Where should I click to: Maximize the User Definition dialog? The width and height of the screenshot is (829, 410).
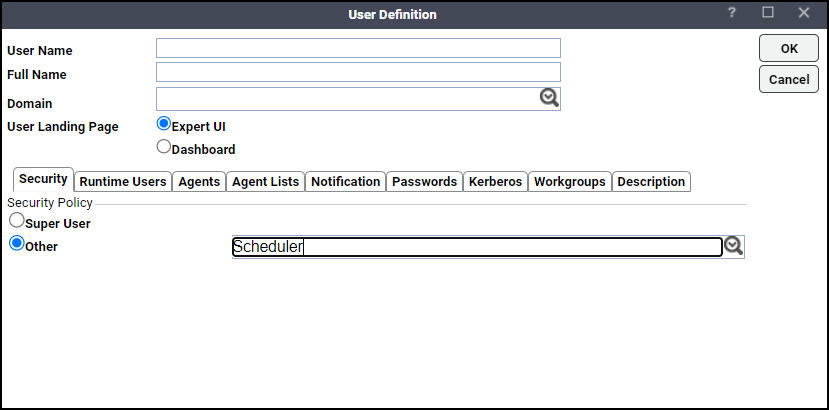[x=768, y=13]
